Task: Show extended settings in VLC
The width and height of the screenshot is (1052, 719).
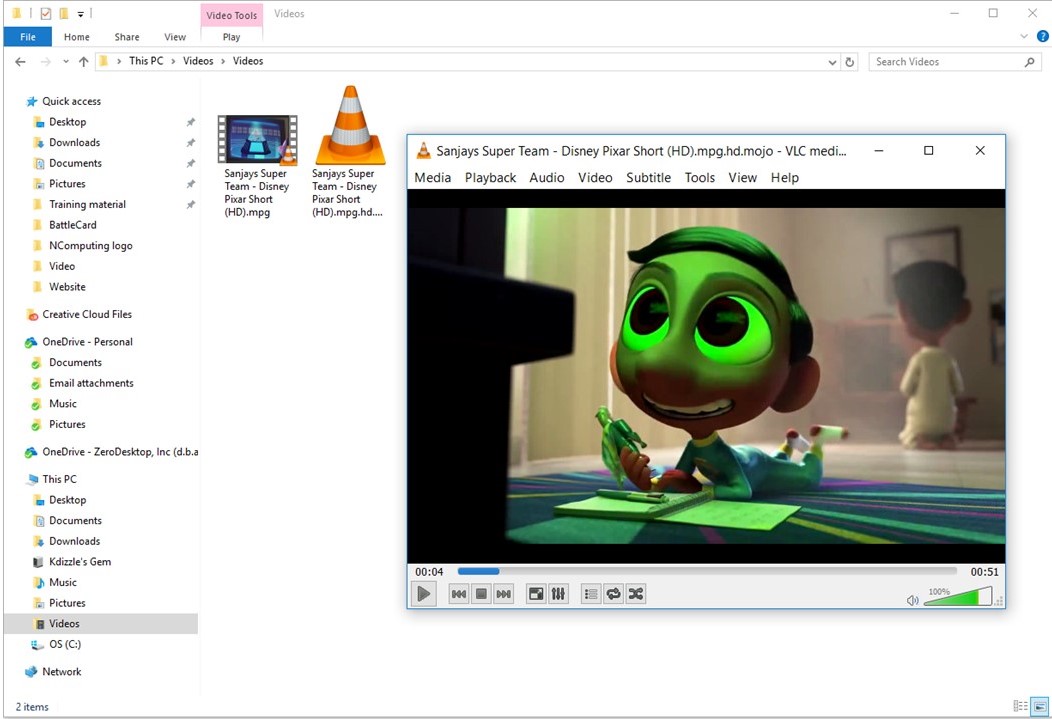Action: click(x=558, y=594)
